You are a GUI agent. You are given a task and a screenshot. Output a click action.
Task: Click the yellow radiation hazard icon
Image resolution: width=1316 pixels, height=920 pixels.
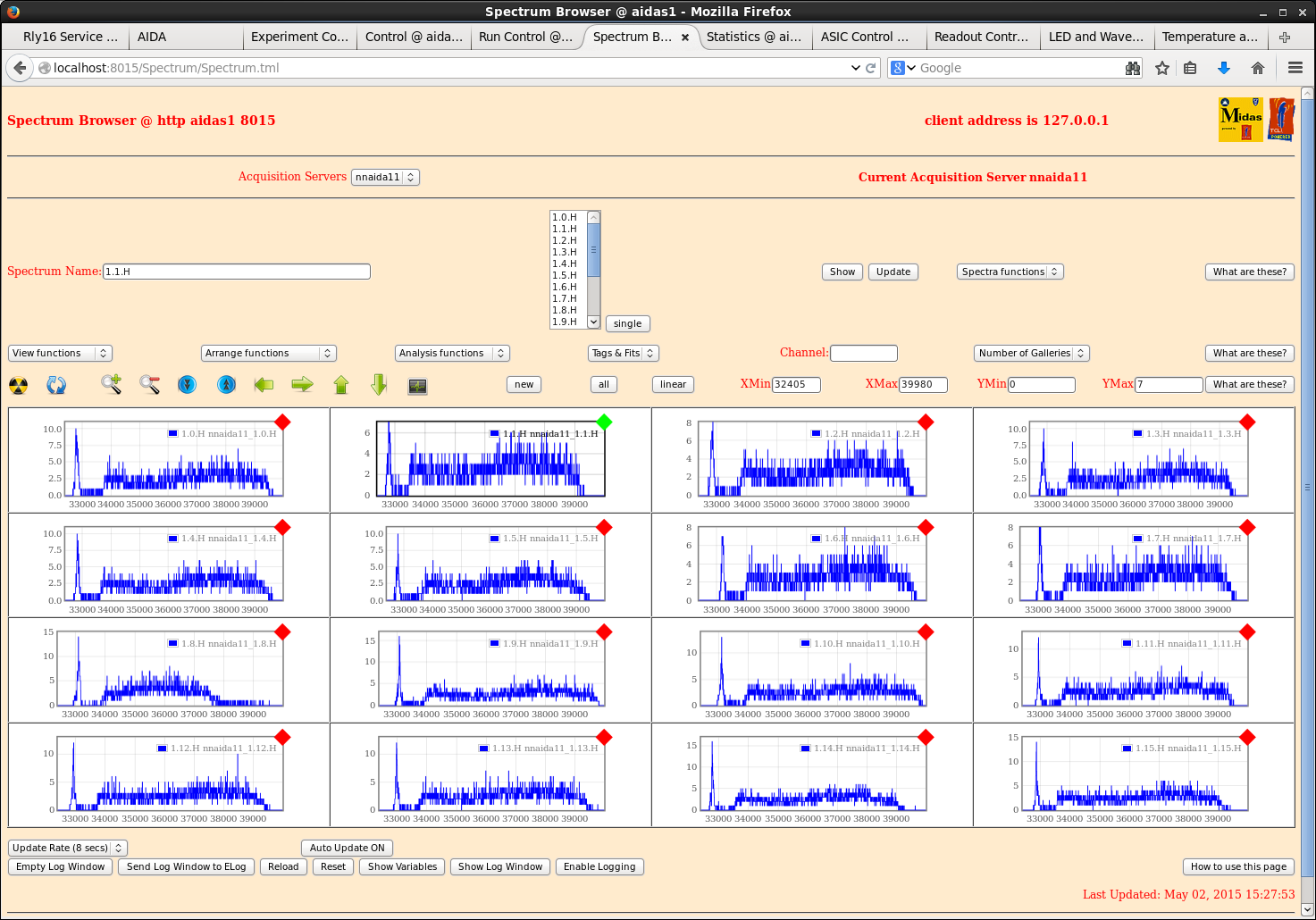pos(18,386)
